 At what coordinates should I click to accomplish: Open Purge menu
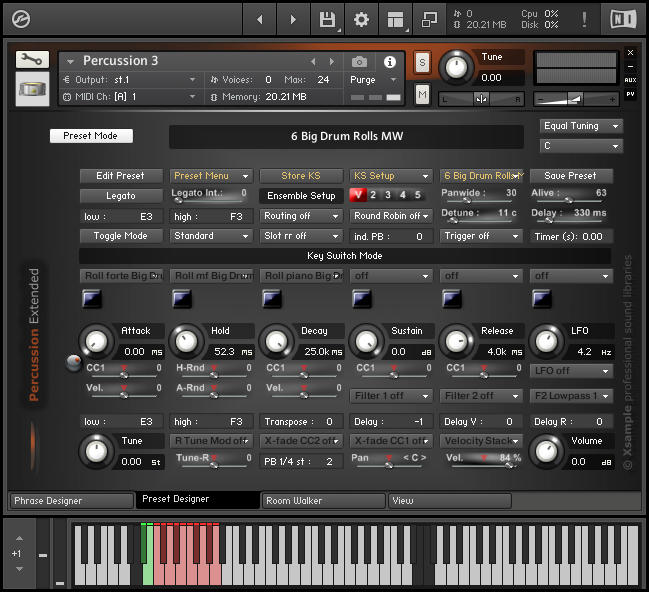tap(373, 80)
